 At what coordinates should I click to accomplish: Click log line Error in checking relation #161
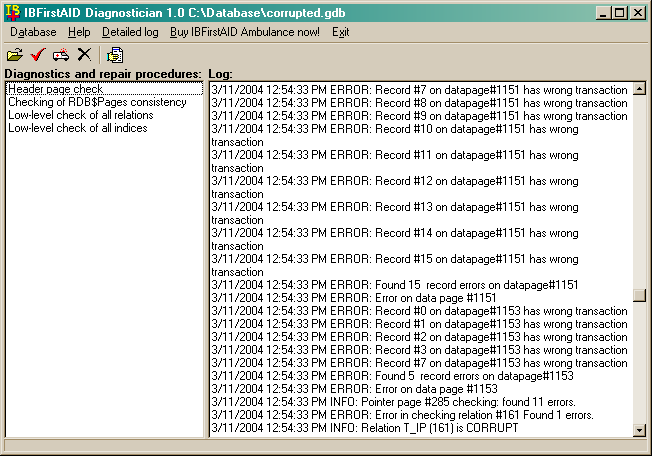403,414
